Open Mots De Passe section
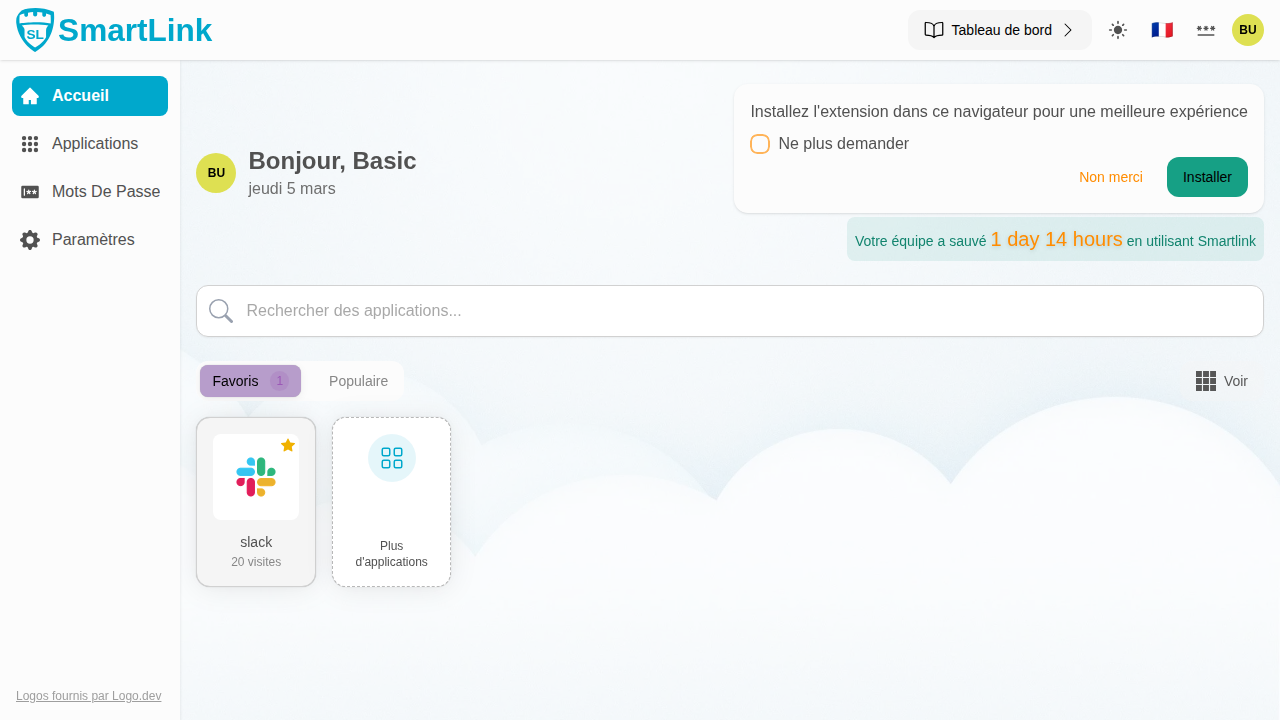The height and width of the screenshot is (720, 1280). click(90, 192)
